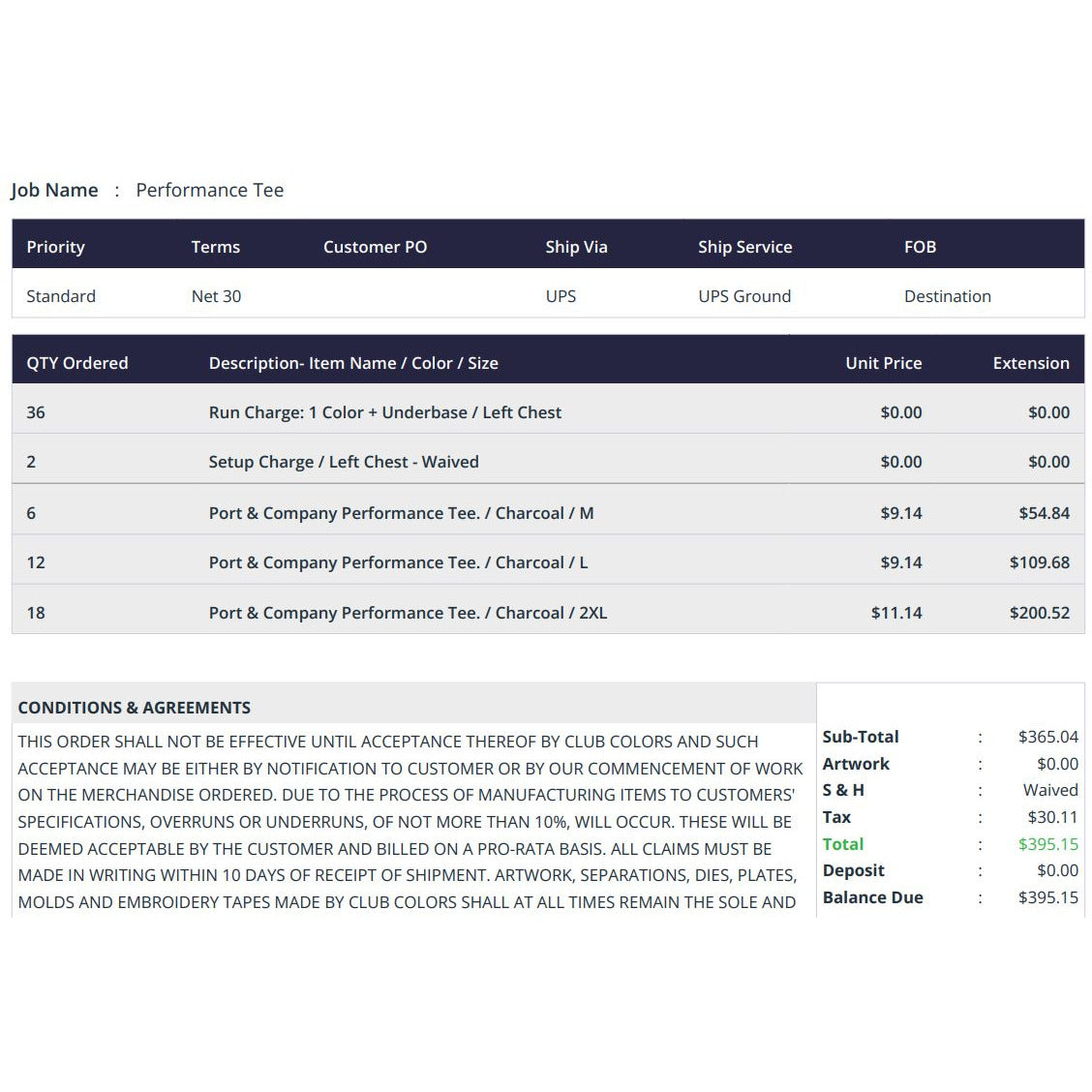Click the Net 30 terms value
The height and width of the screenshot is (1092, 1092).
tap(216, 296)
